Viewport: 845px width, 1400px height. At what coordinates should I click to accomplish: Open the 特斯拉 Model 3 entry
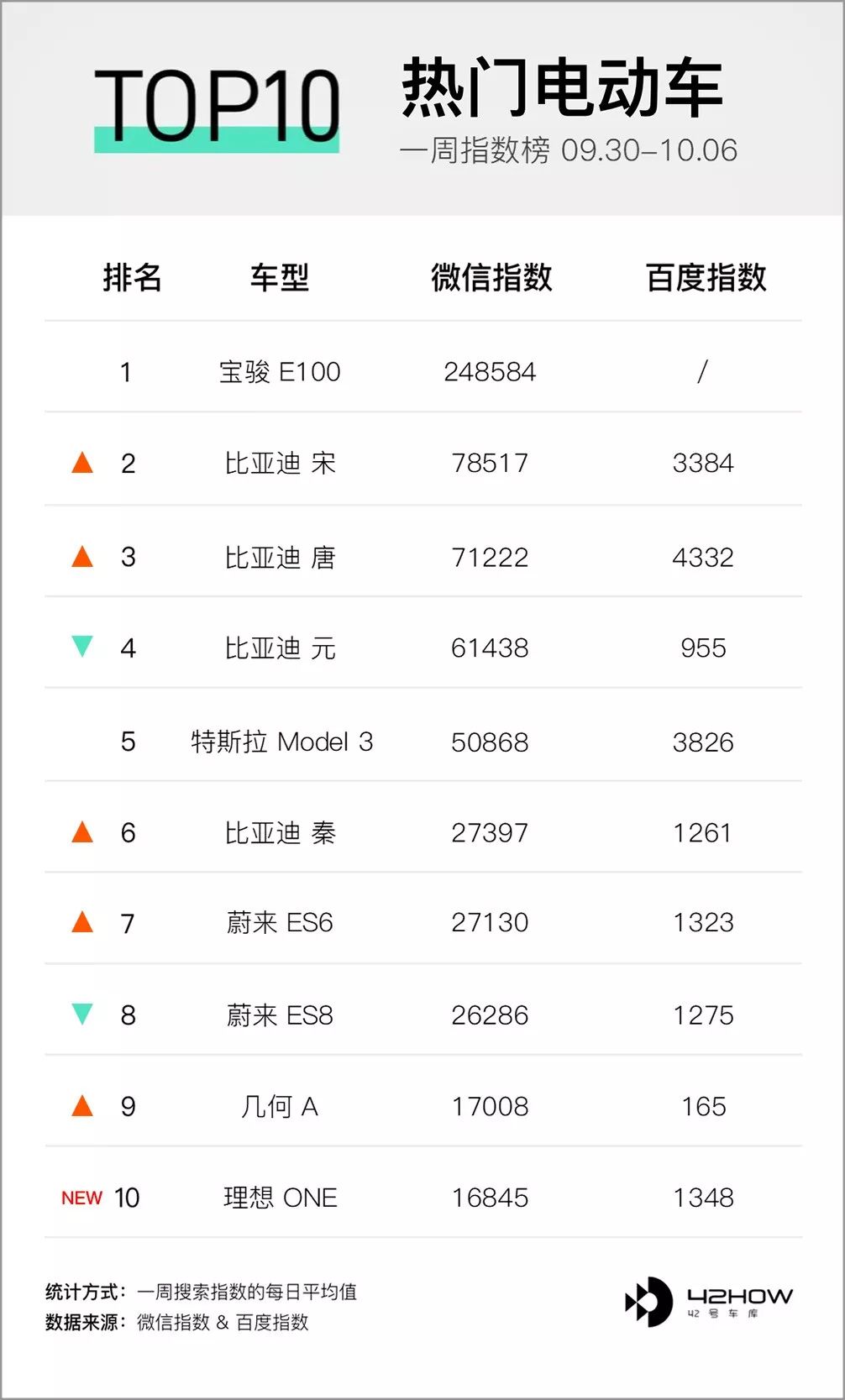tap(281, 742)
